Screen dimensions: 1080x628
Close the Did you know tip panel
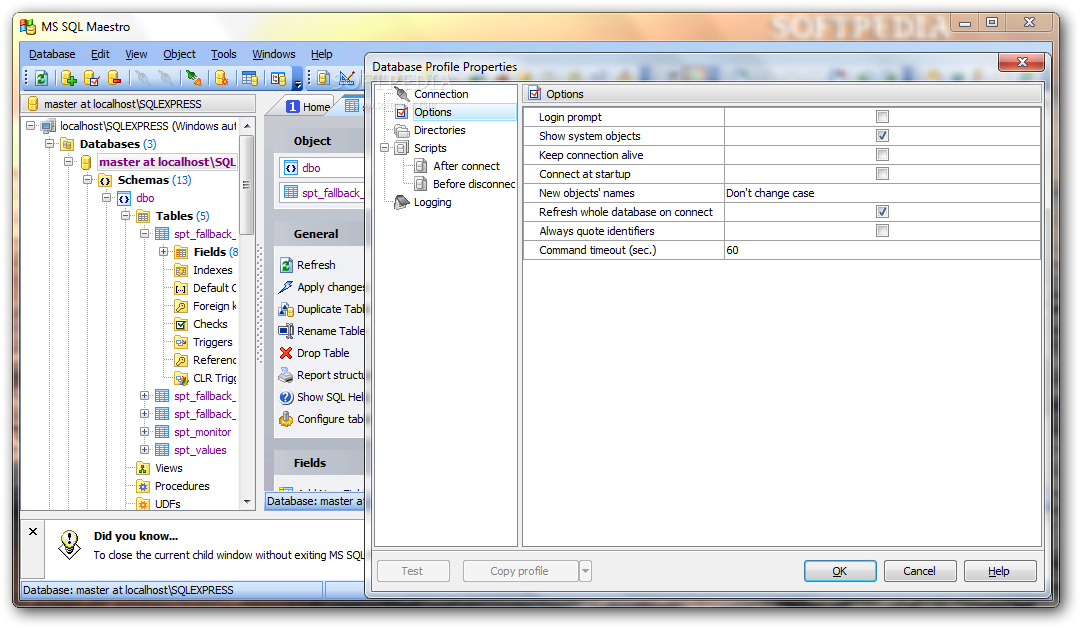pyautogui.click(x=32, y=532)
